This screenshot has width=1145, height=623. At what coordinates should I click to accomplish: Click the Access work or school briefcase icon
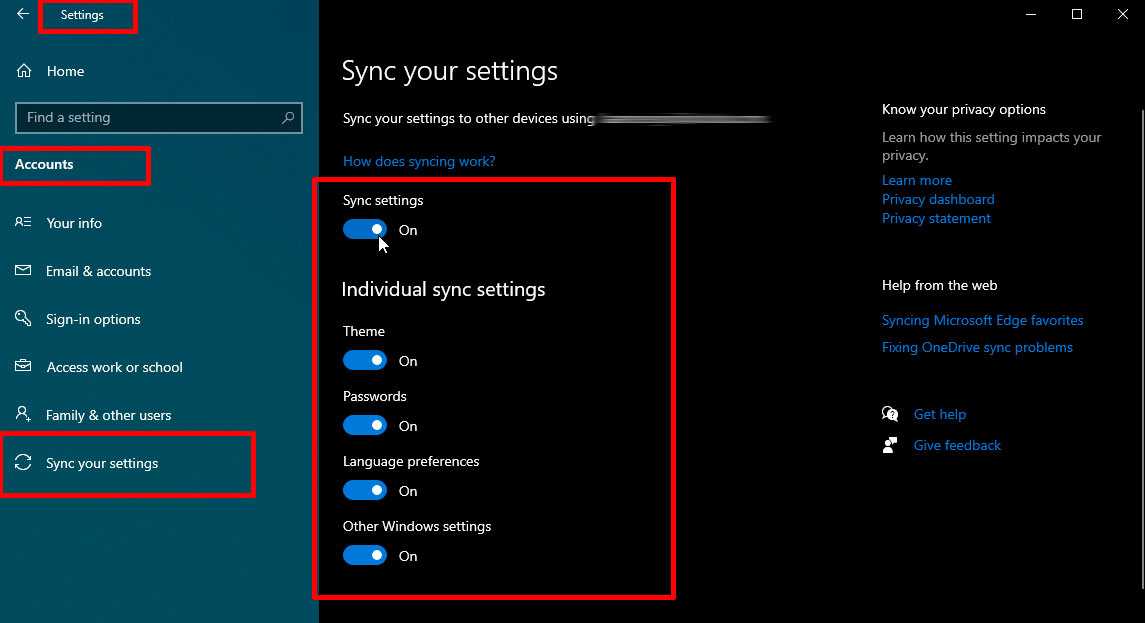(24, 367)
